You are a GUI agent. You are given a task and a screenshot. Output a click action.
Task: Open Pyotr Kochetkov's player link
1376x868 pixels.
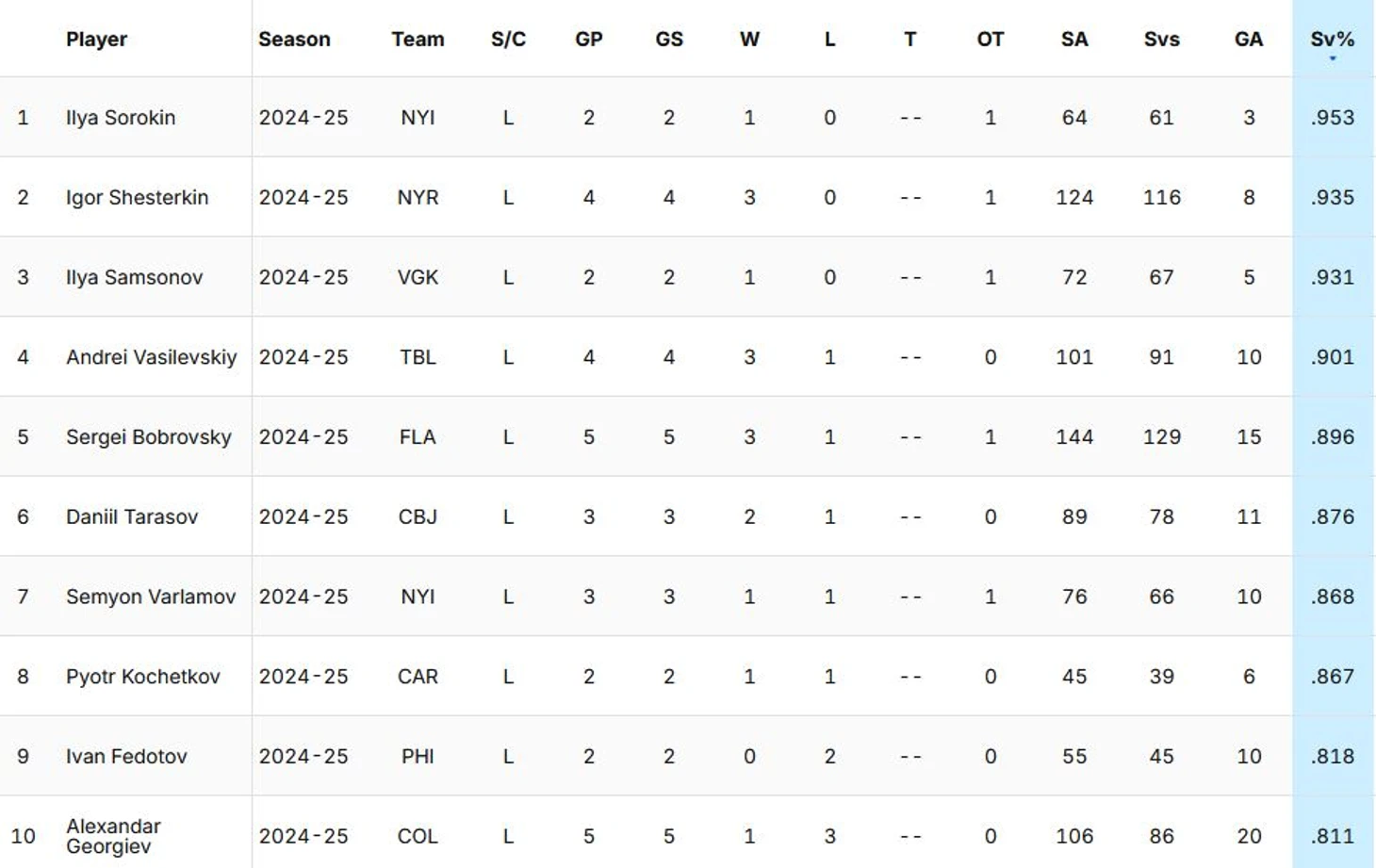click(x=142, y=677)
